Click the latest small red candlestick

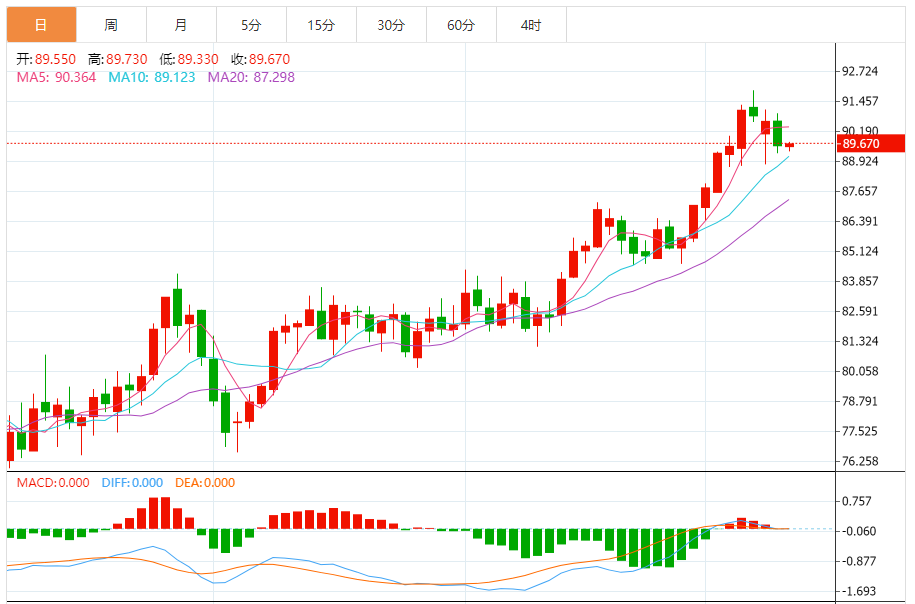[790, 145]
